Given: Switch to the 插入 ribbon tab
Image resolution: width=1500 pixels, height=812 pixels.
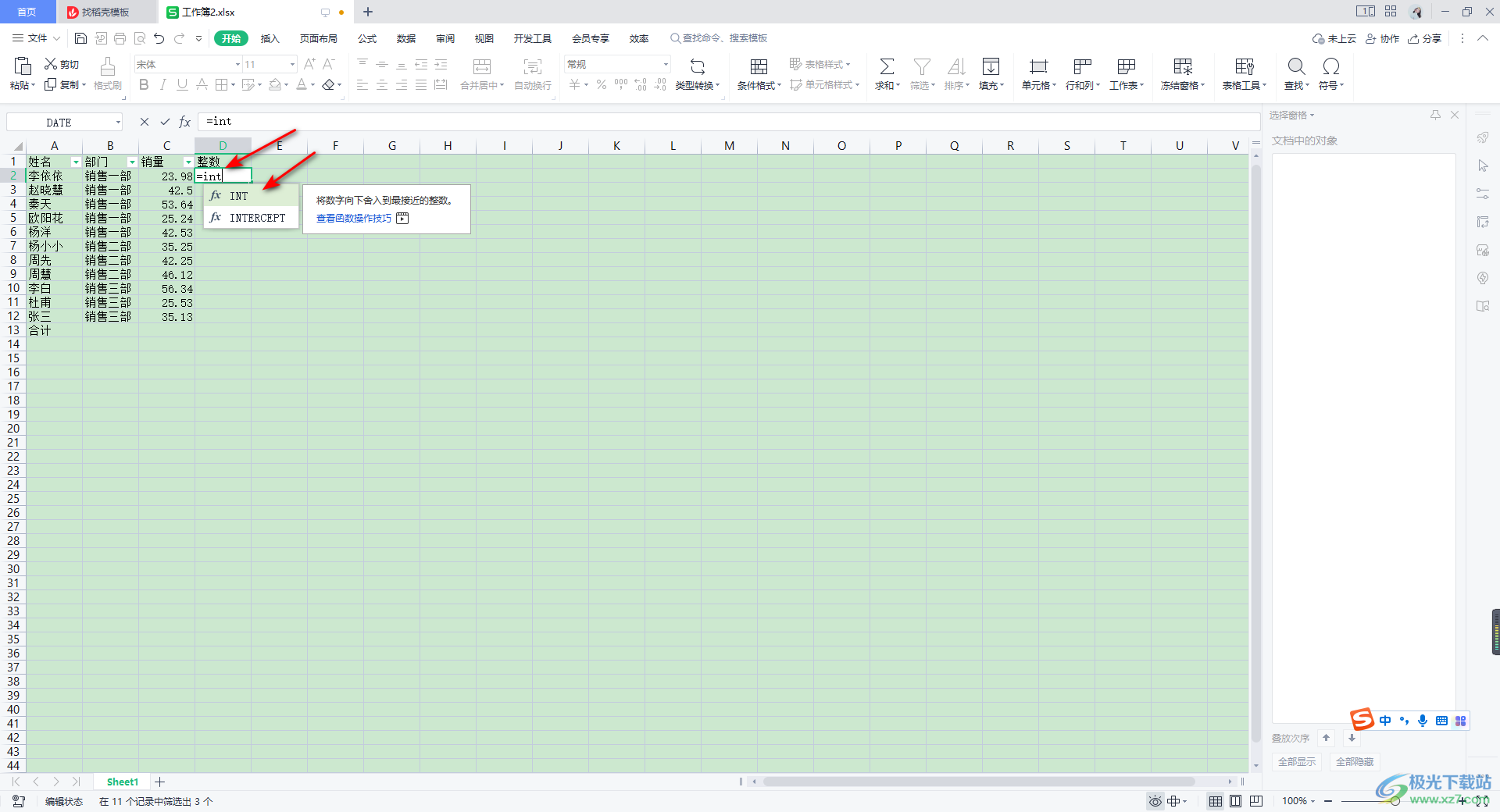Looking at the screenshot, I should click(x=270, y=38).
